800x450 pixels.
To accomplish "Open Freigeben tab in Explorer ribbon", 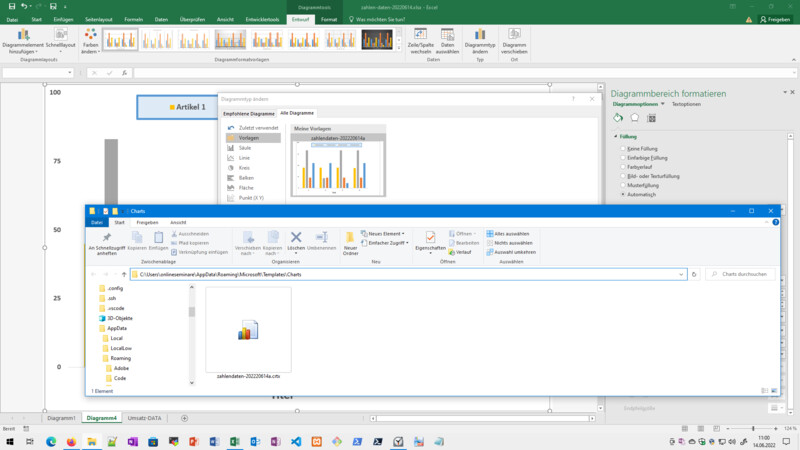I will (147, 222).
